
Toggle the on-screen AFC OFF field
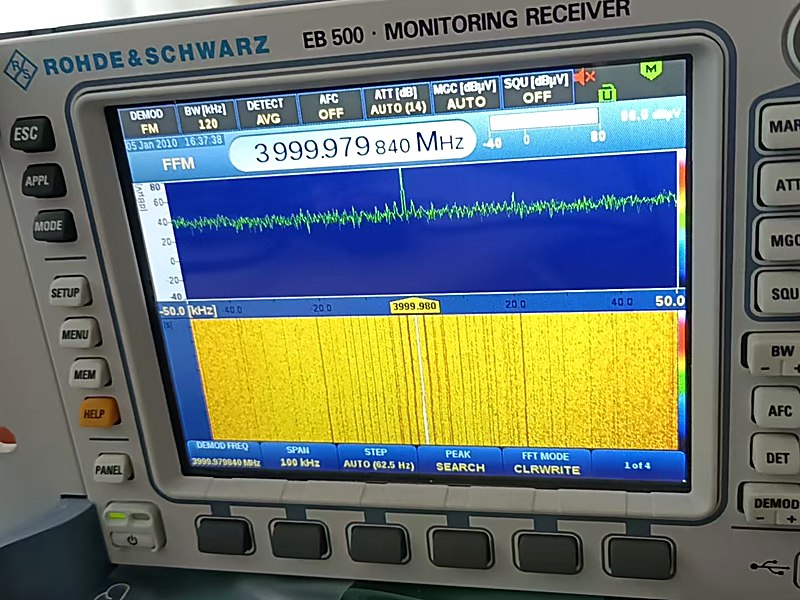point(330,106)
